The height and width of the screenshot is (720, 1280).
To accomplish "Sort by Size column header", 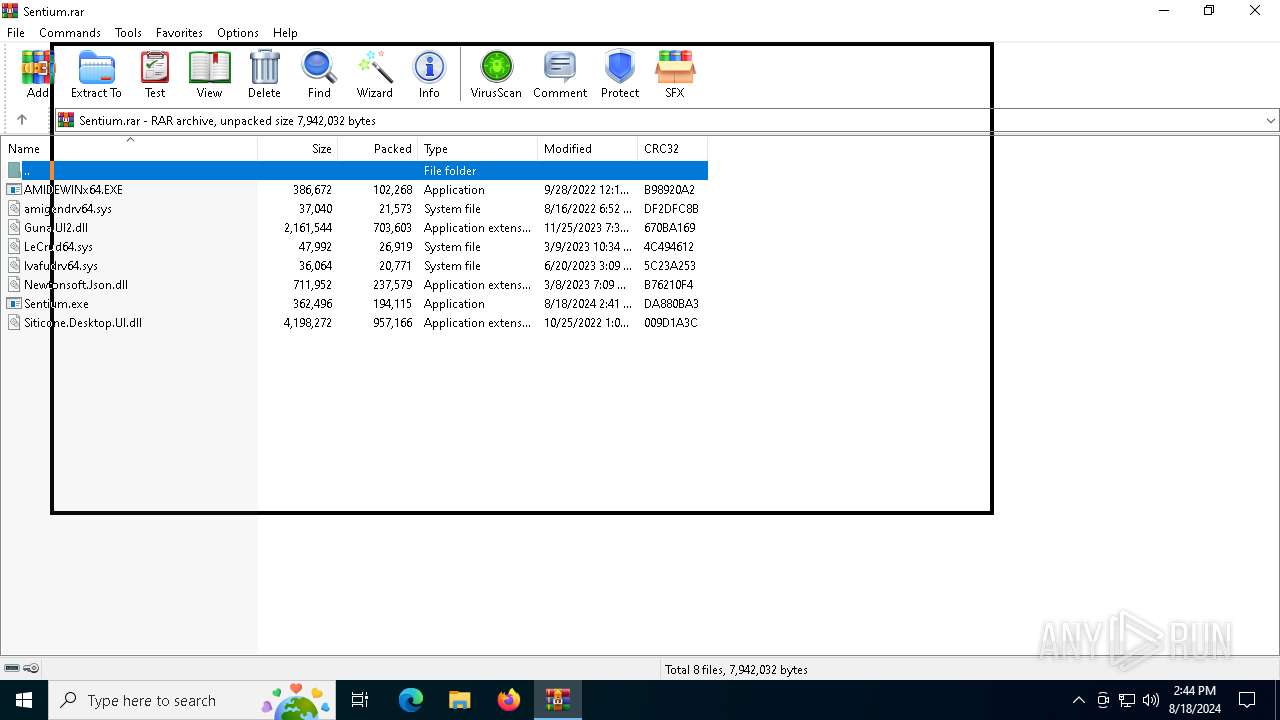I will [x=298, y=148].
